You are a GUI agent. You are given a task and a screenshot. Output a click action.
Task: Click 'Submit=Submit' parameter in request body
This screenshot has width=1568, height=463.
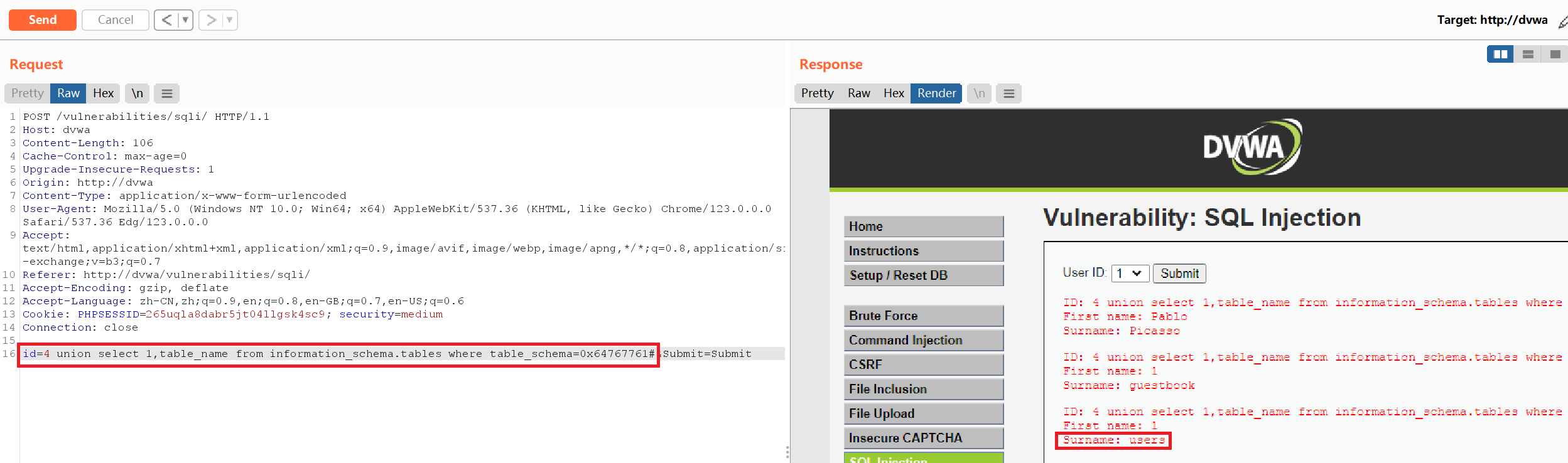click(707, 354)
